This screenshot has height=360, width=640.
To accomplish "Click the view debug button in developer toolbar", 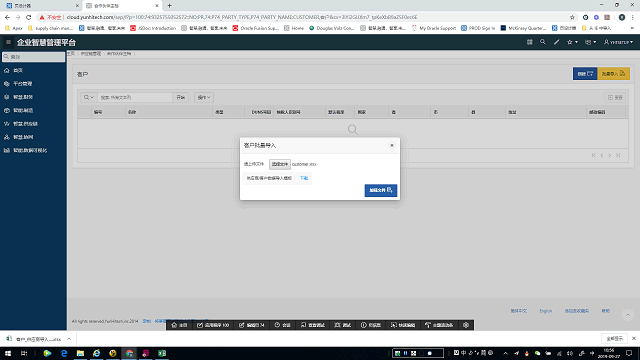I will coord(313,325).
